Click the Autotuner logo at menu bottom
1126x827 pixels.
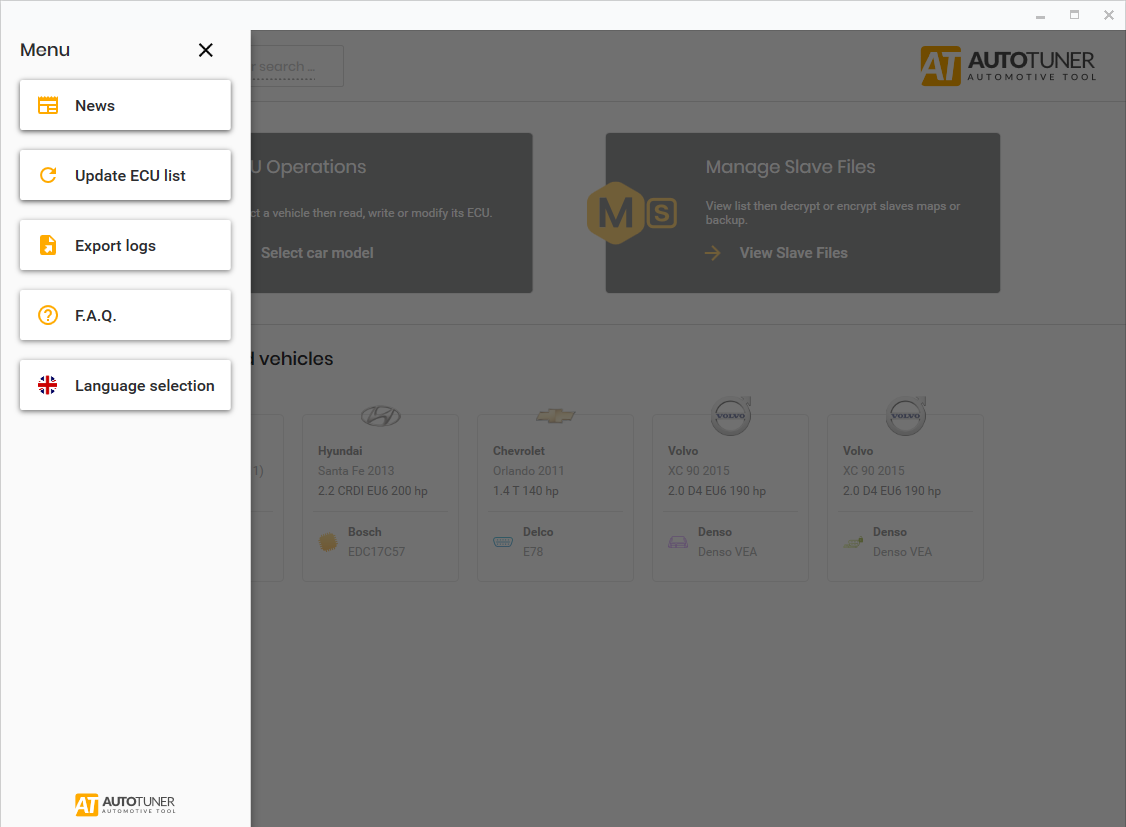pyautogui.click(x=125, y=804)
